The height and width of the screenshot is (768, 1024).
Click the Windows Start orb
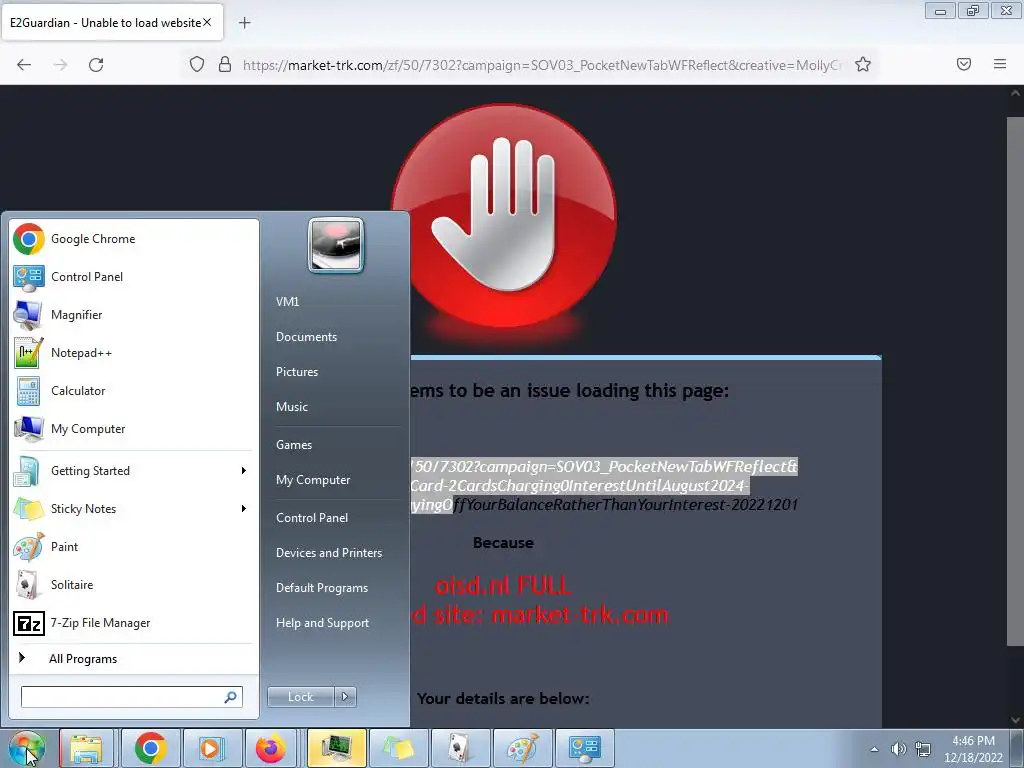(x=27, y=748)
